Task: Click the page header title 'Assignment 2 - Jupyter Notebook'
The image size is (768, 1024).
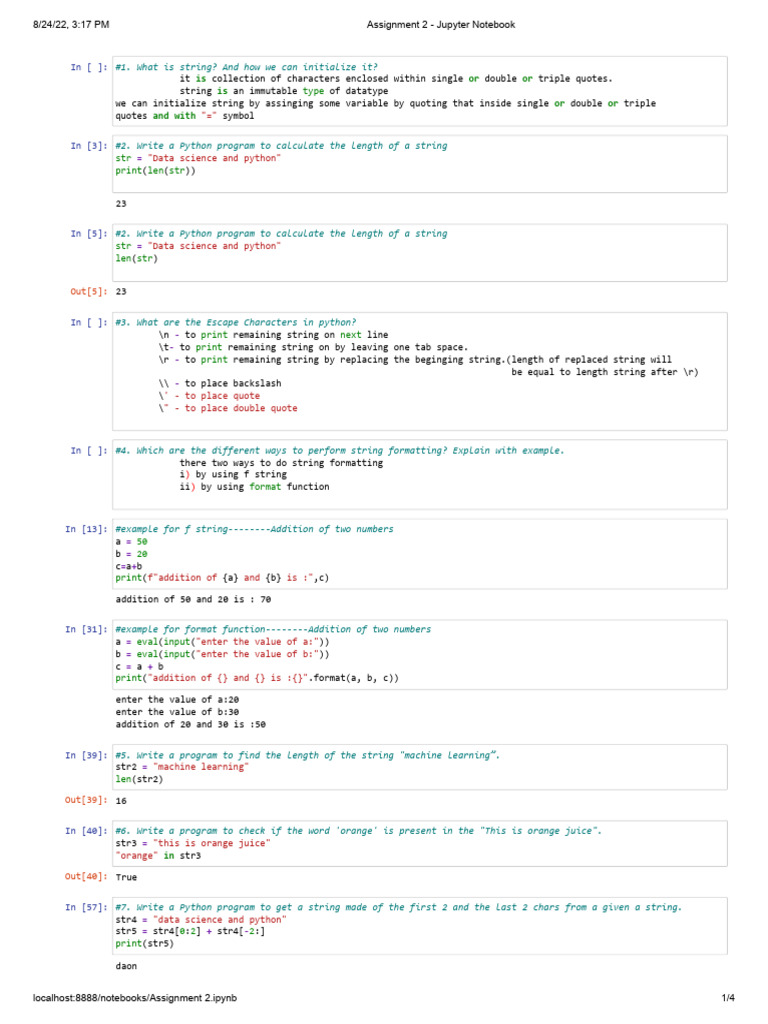Action: pyautogui.click(x=440, y=25)
